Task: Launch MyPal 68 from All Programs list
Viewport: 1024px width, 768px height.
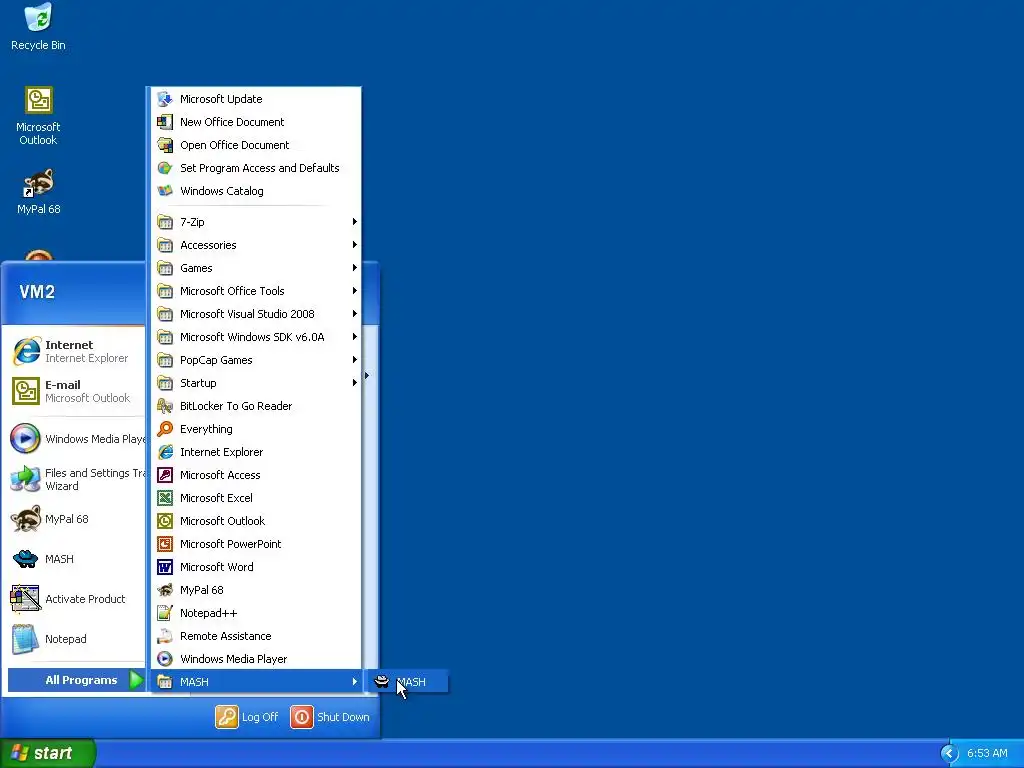Action: (256, 590)
